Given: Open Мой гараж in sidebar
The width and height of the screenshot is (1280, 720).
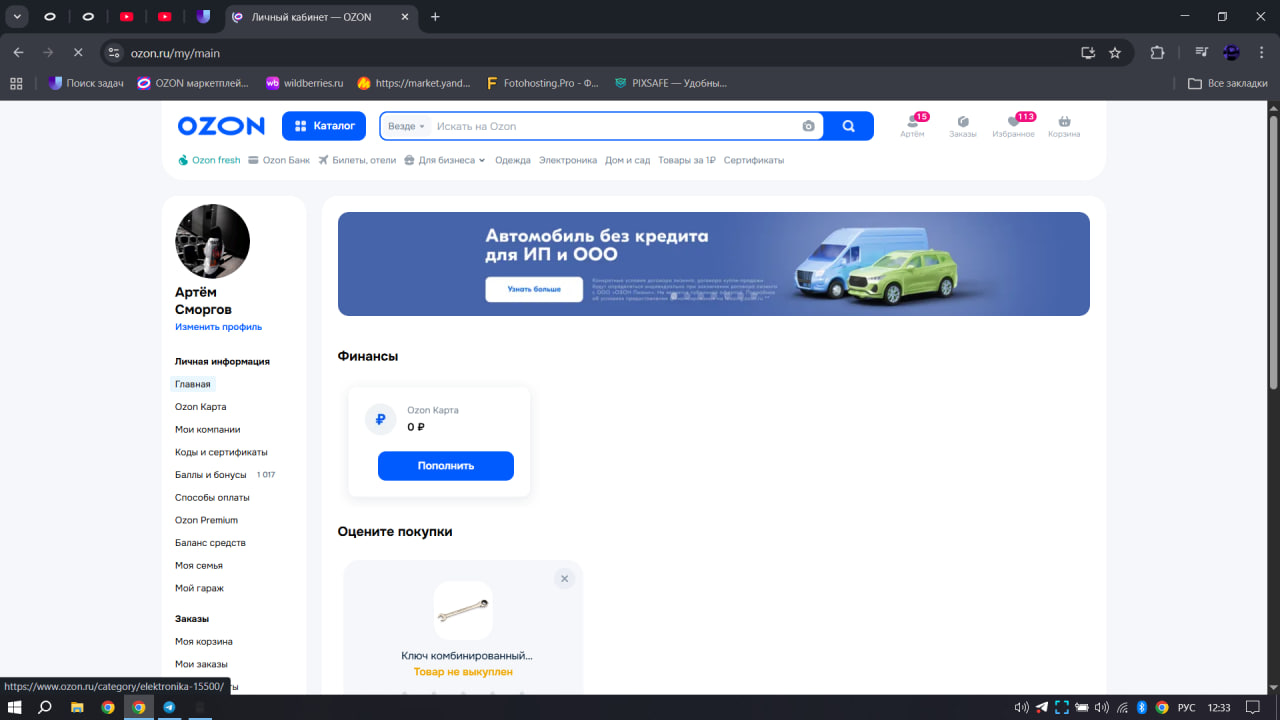Looking at the screenshot, I should (x=200, y=588).
